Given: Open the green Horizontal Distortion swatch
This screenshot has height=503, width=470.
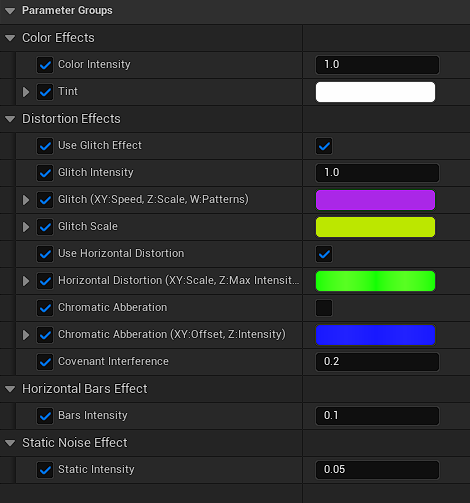Looking at the screenshot, I should coord(375,281).
